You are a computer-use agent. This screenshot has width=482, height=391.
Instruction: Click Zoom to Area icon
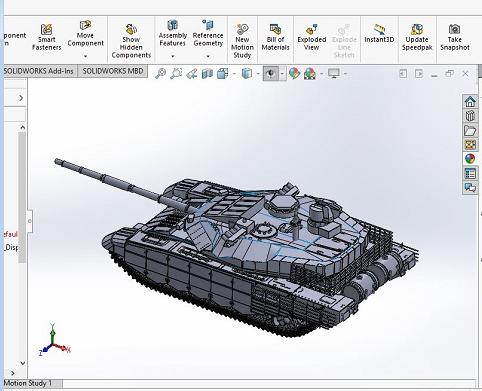176,73
